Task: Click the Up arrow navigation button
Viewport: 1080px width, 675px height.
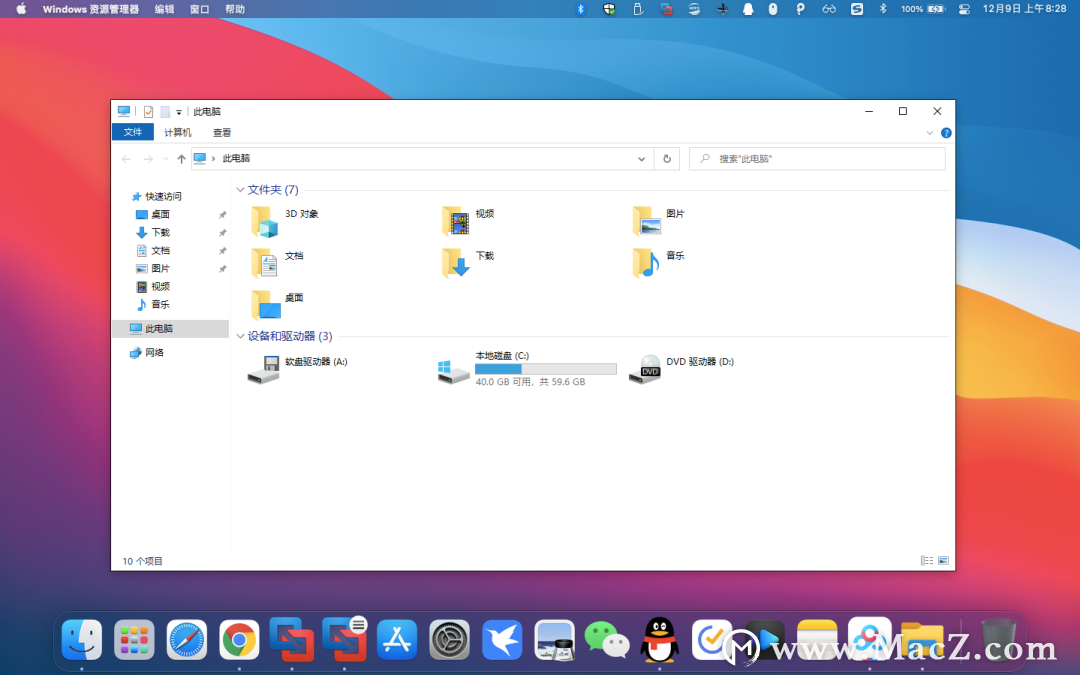Action: [181, 159]
